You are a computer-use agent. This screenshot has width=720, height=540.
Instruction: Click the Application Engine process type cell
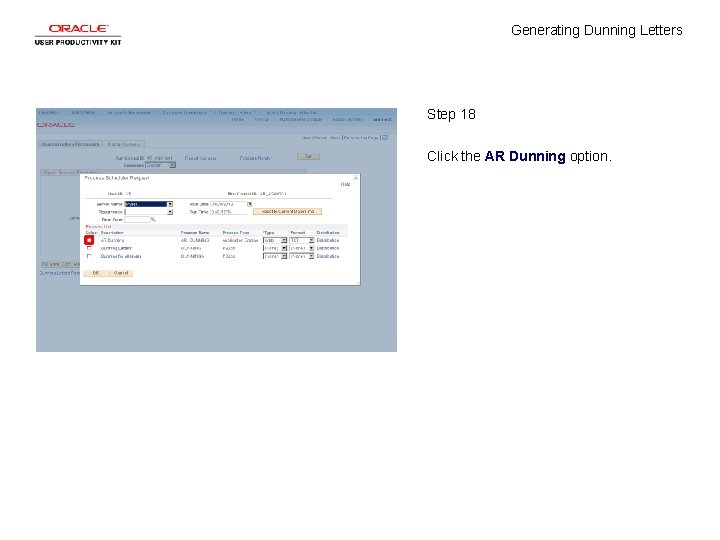click(x=240, y=240)
